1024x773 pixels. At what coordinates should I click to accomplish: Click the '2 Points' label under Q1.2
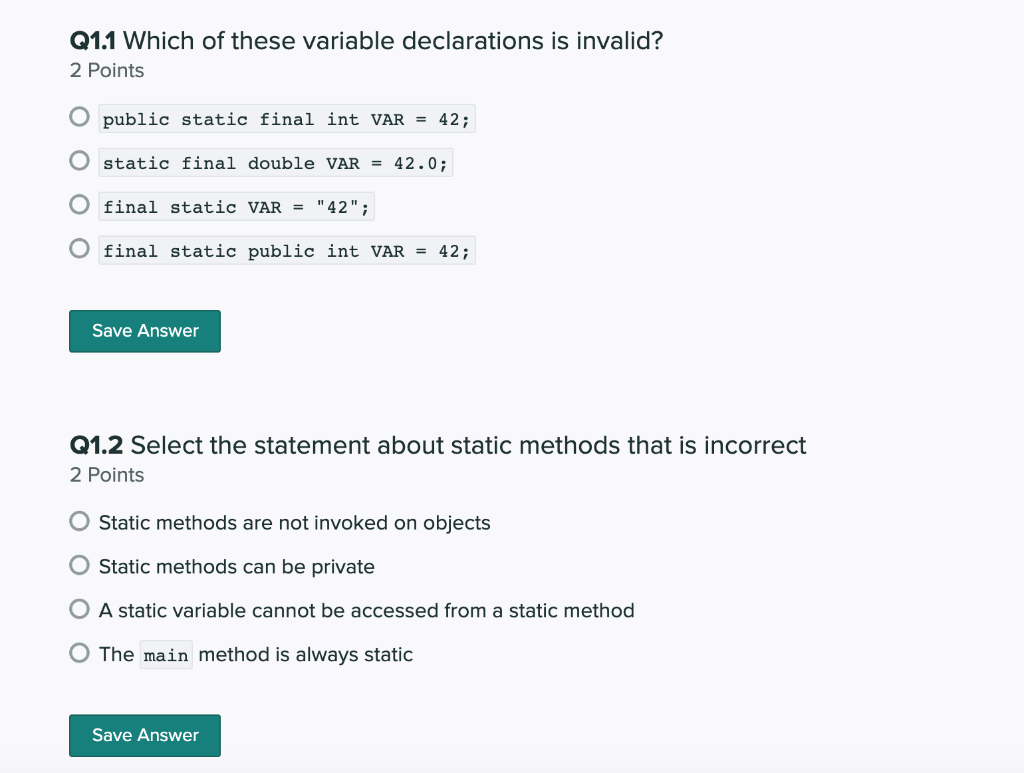pos(106,475)
